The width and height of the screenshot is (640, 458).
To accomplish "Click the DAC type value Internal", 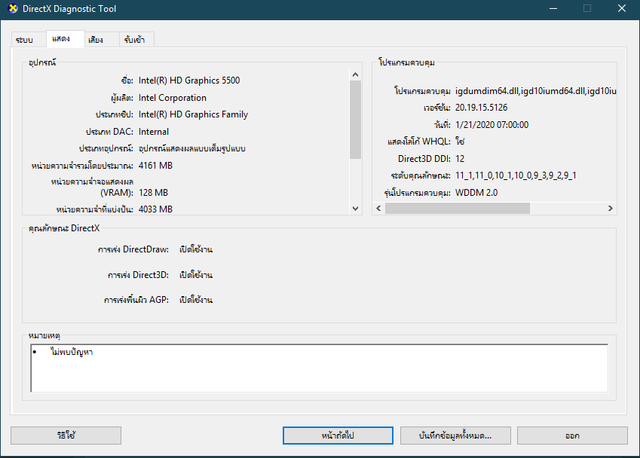I will (x=153, y=132).
